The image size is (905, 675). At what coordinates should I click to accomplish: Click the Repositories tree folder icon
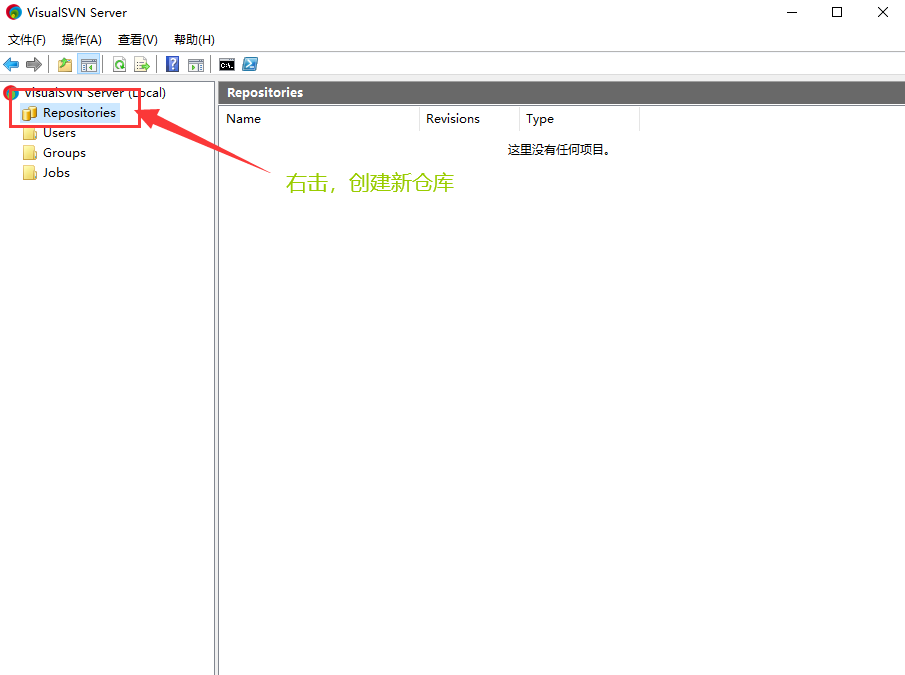(x=29, y=113)
